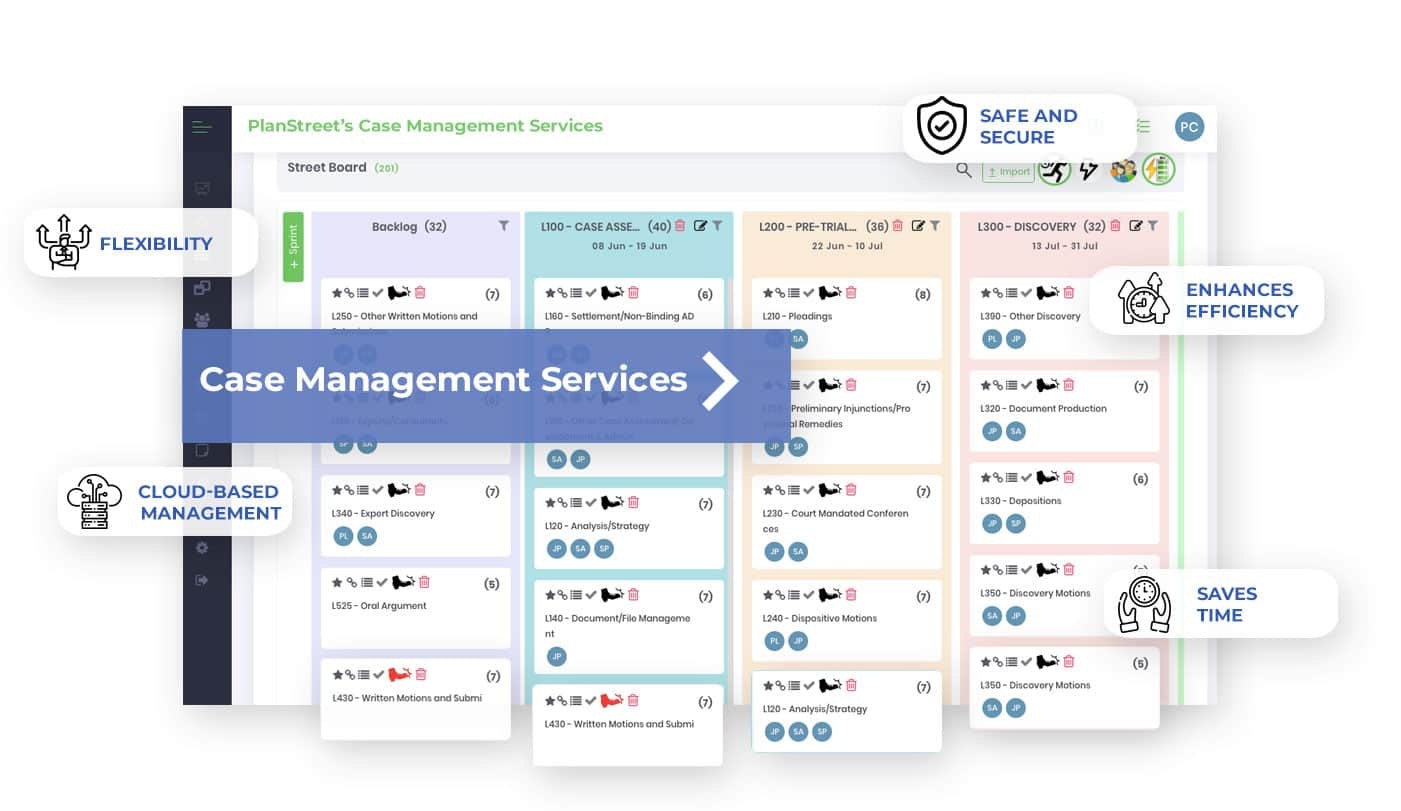
Task: Open the sidebar presentation board icon
Action: [x=202, y=188]
